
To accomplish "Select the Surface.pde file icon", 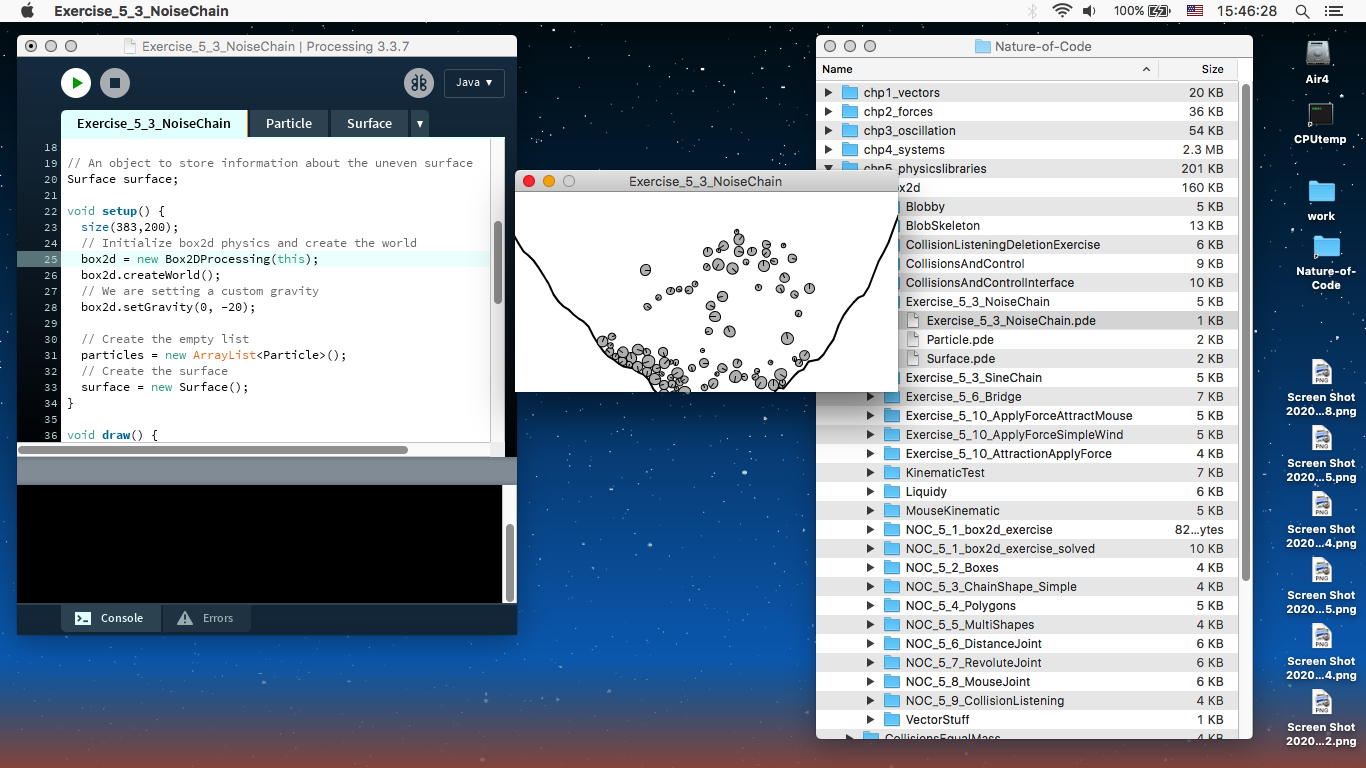I will (x=913, y=359).
